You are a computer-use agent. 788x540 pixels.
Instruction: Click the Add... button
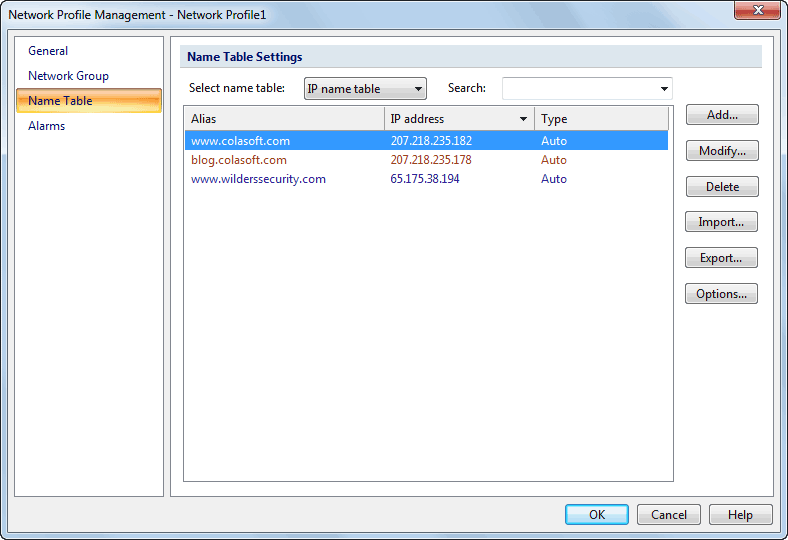[722, 115]
